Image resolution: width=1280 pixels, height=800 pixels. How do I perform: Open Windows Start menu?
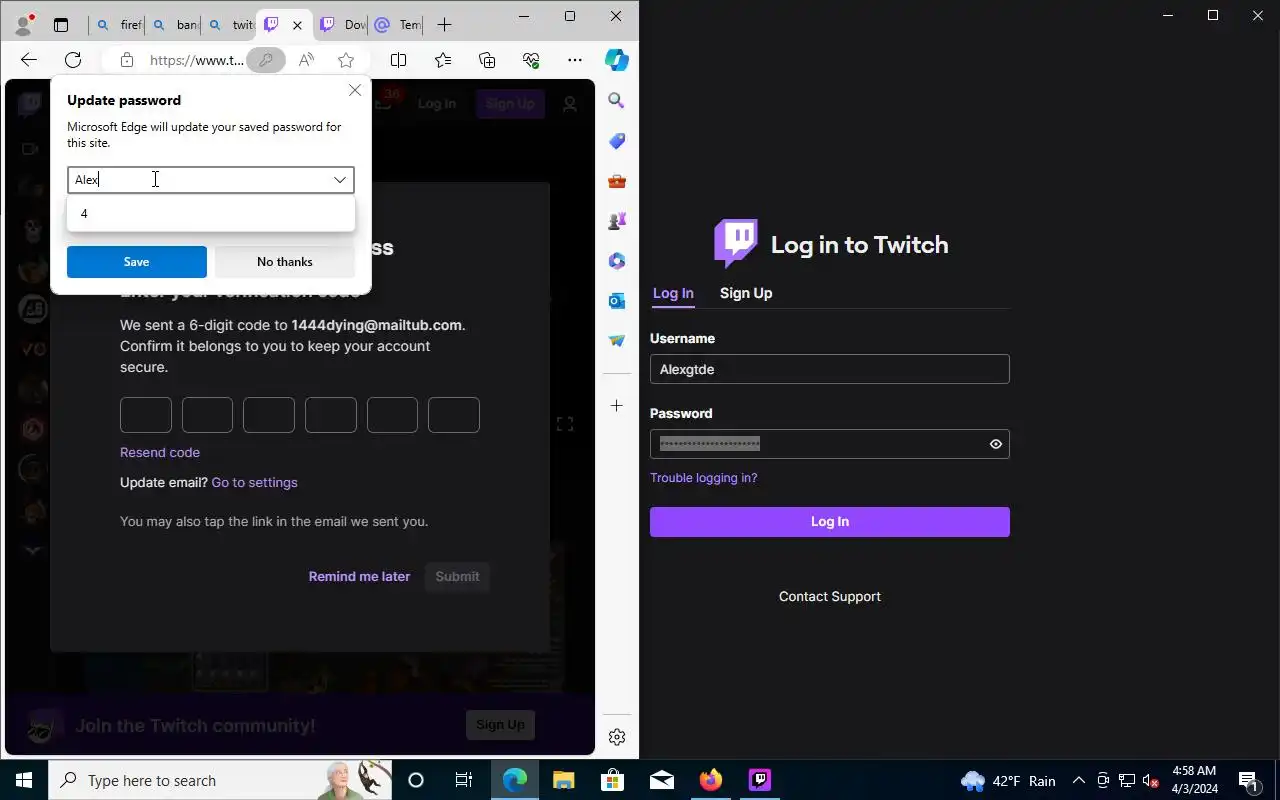[24, 780]
